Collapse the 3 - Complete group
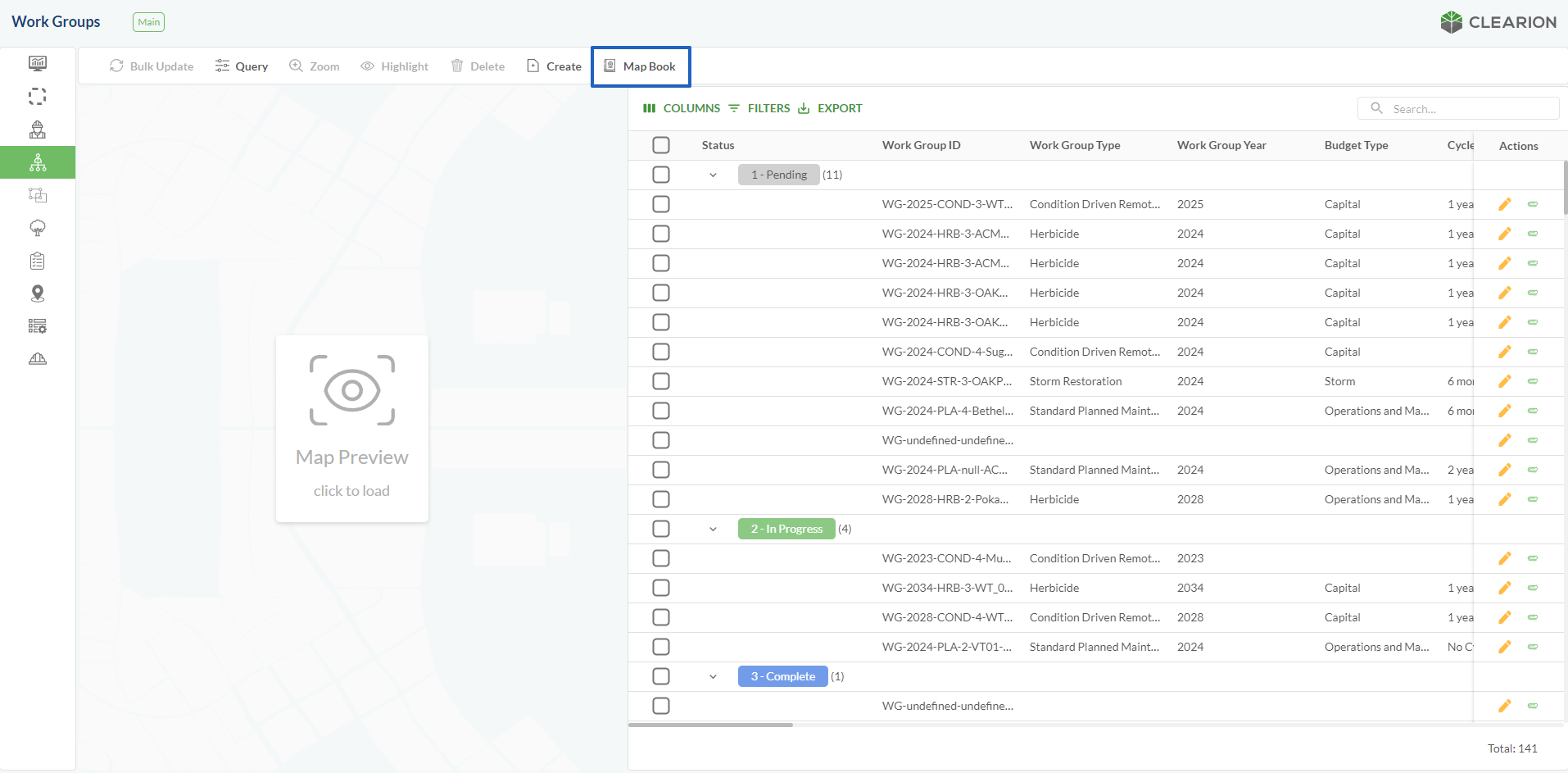Image resolution: width=1568 pixels, height=773 pixels. tap(713, 676)
